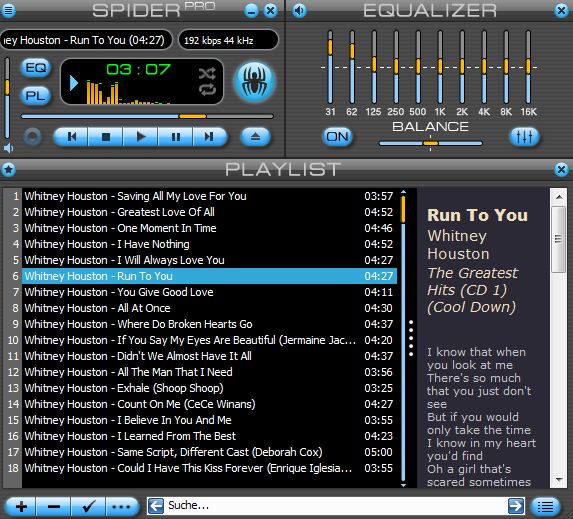This screenshot has height=519, width=573.
Task: Pause the playing track
Action: 176,137
